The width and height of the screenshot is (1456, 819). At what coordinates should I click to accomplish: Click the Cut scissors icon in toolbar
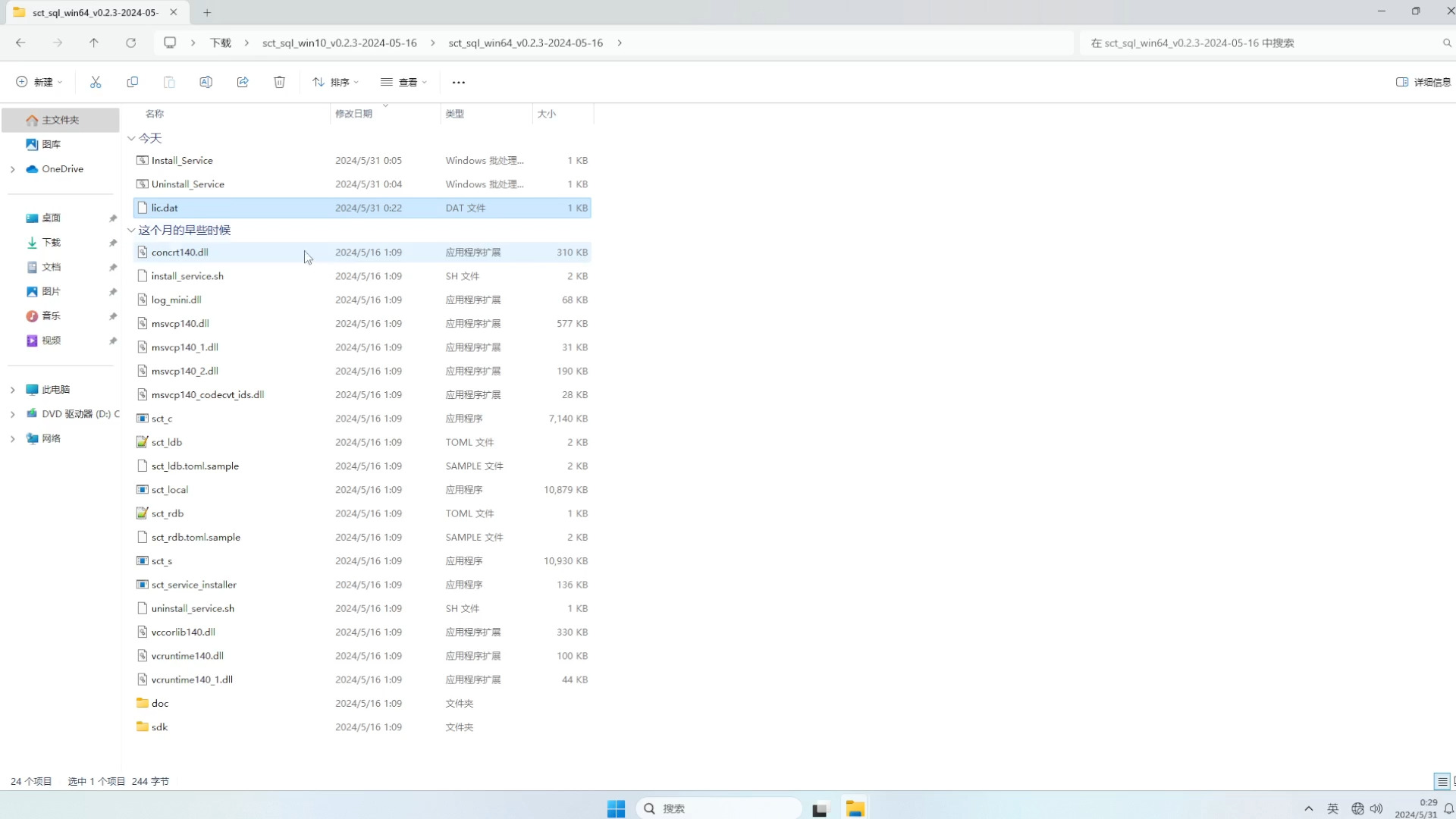(x=96, y=82)
